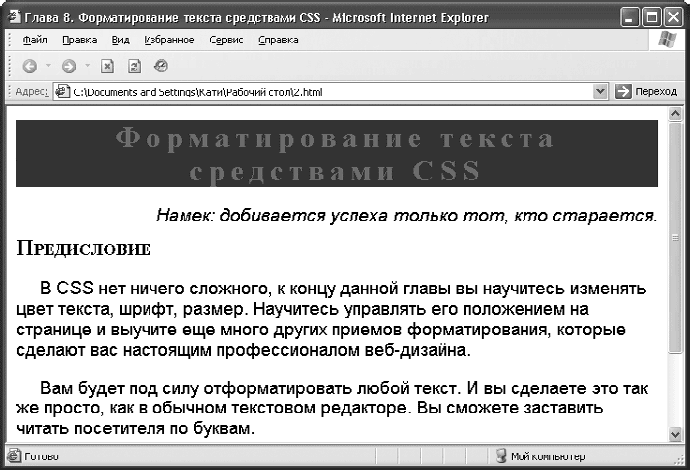Open the Избранное menu
Viewport: 690px width, 470px height.
click(170, 40)
